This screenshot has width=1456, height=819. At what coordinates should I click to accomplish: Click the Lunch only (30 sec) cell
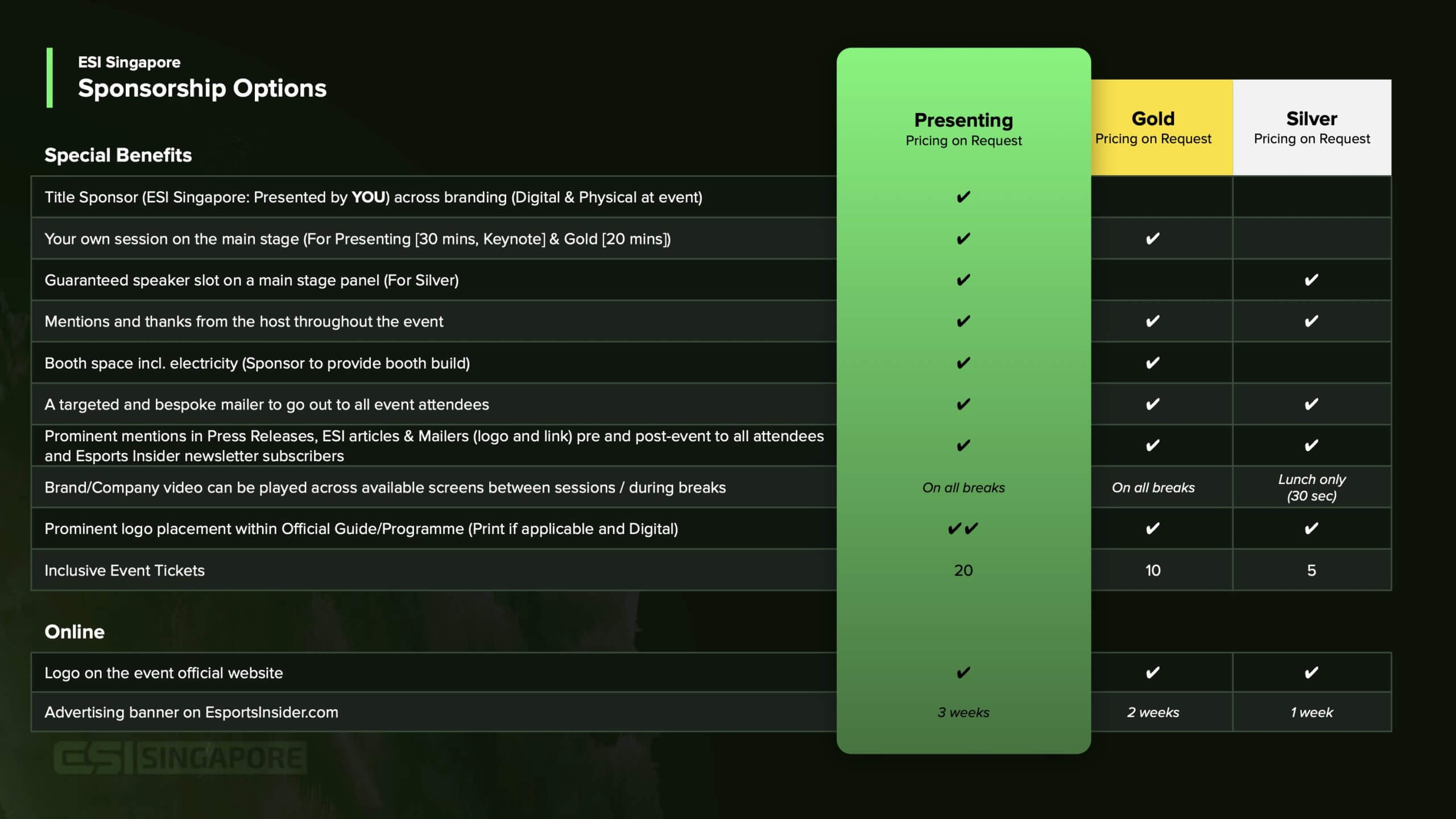[1312, 487]
